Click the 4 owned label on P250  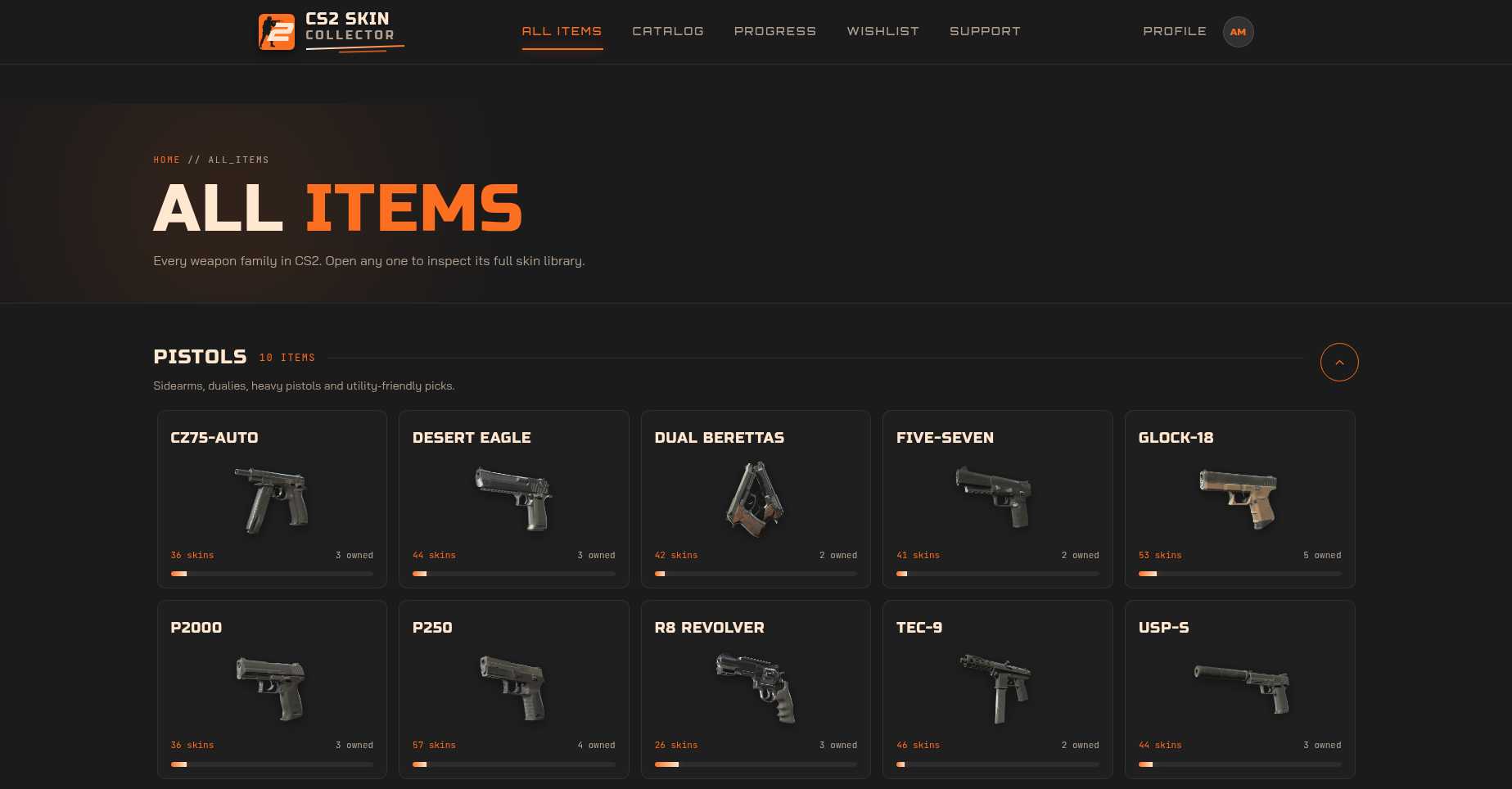tap(596, 745)
